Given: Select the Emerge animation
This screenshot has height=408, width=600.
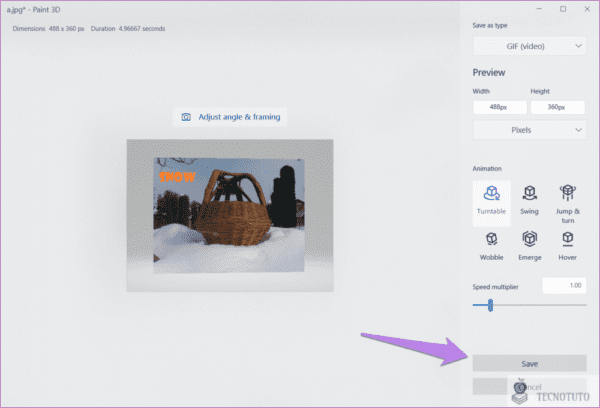Looking at the screenshot, I should (x=530, y=246).
